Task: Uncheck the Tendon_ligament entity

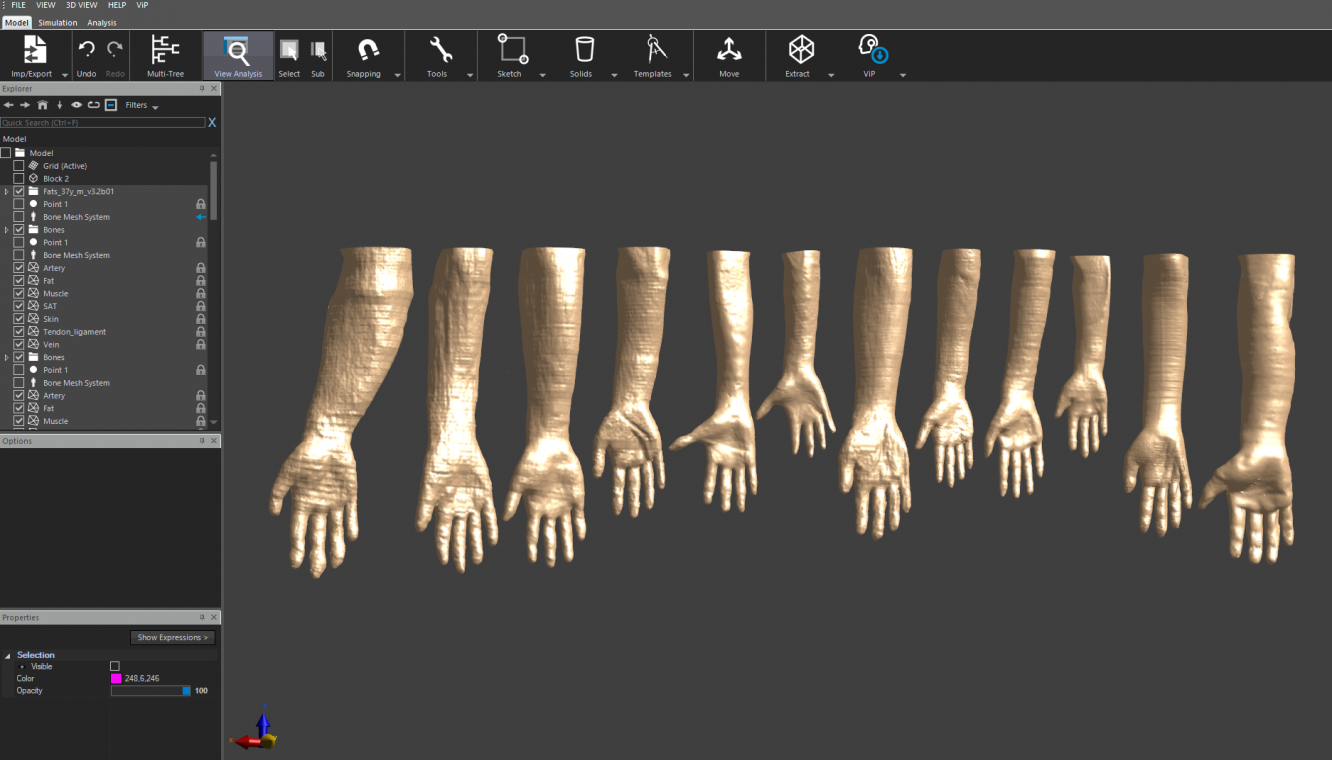Action: click(x=18, y=331)
